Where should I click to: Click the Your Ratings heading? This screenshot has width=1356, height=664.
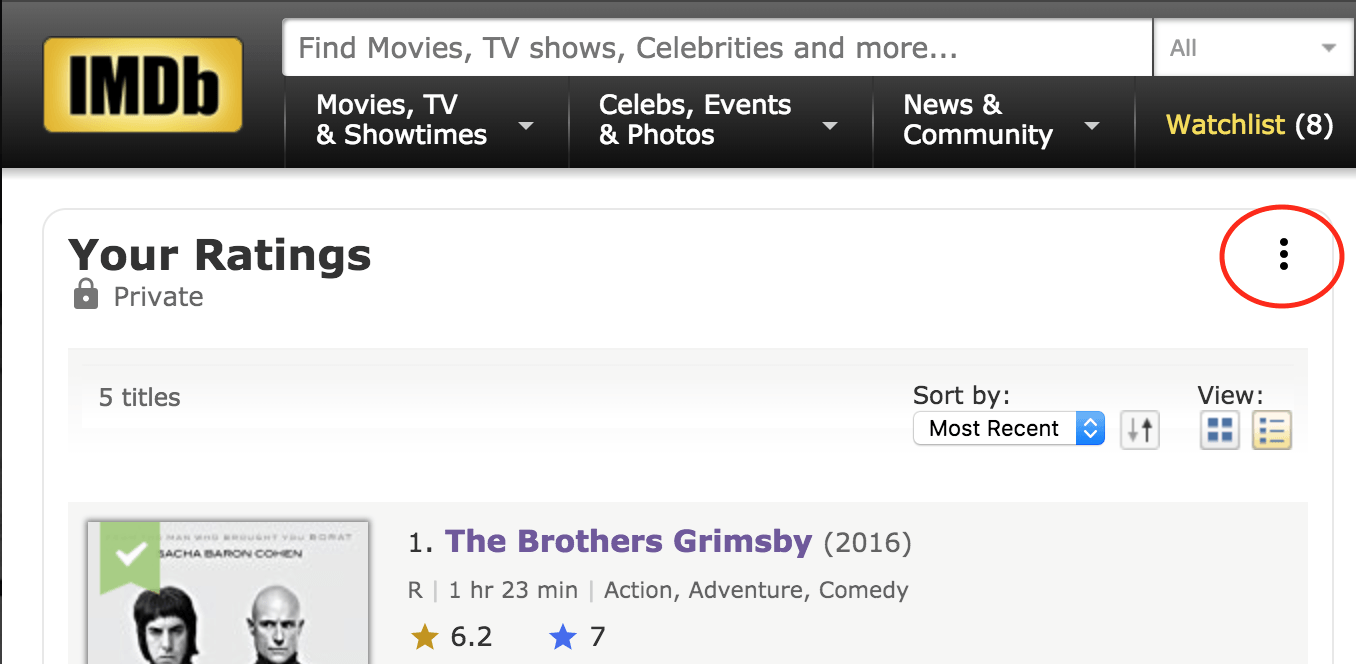tap(220, 255)
